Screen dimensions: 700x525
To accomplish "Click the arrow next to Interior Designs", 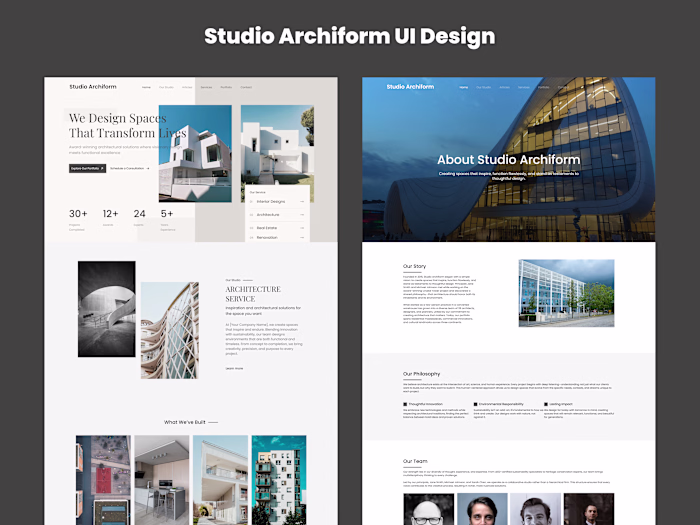I will pyautogui.click(x=302, y=202).
